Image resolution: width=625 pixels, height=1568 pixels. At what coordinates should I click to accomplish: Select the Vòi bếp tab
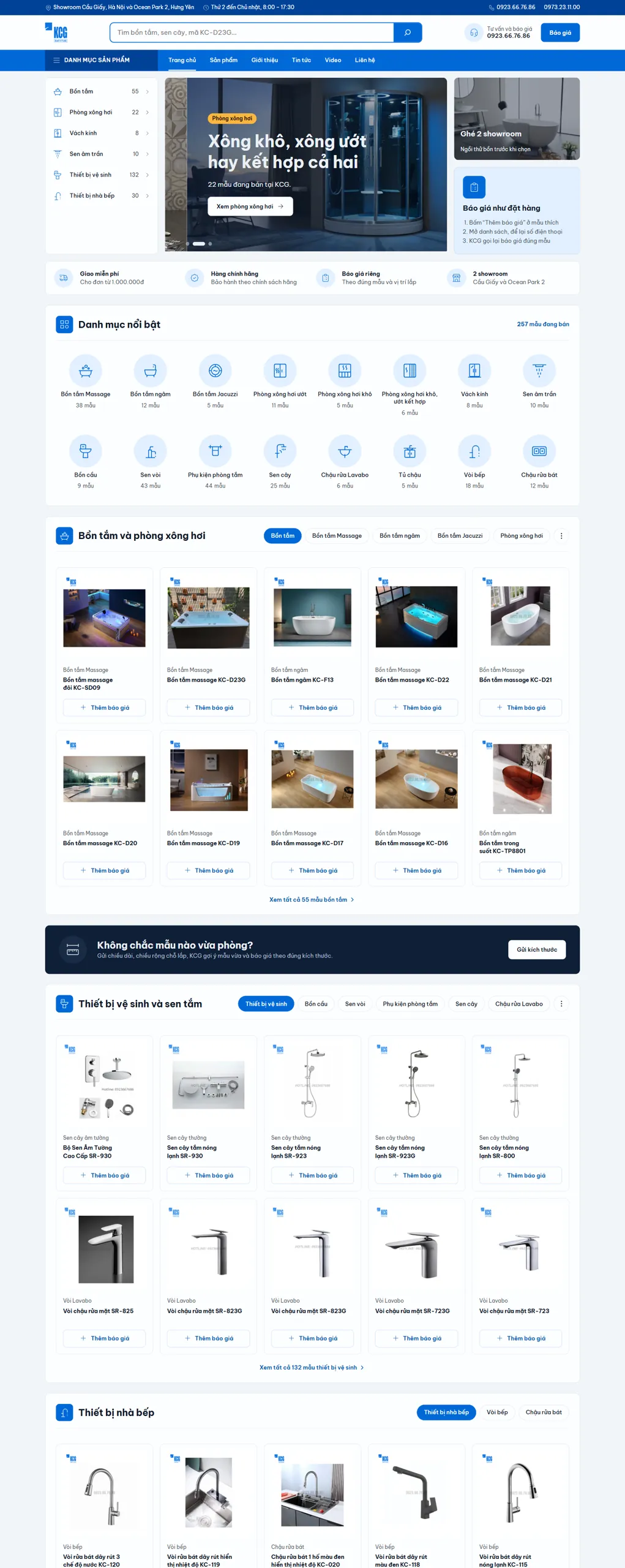coord(497,1412)
